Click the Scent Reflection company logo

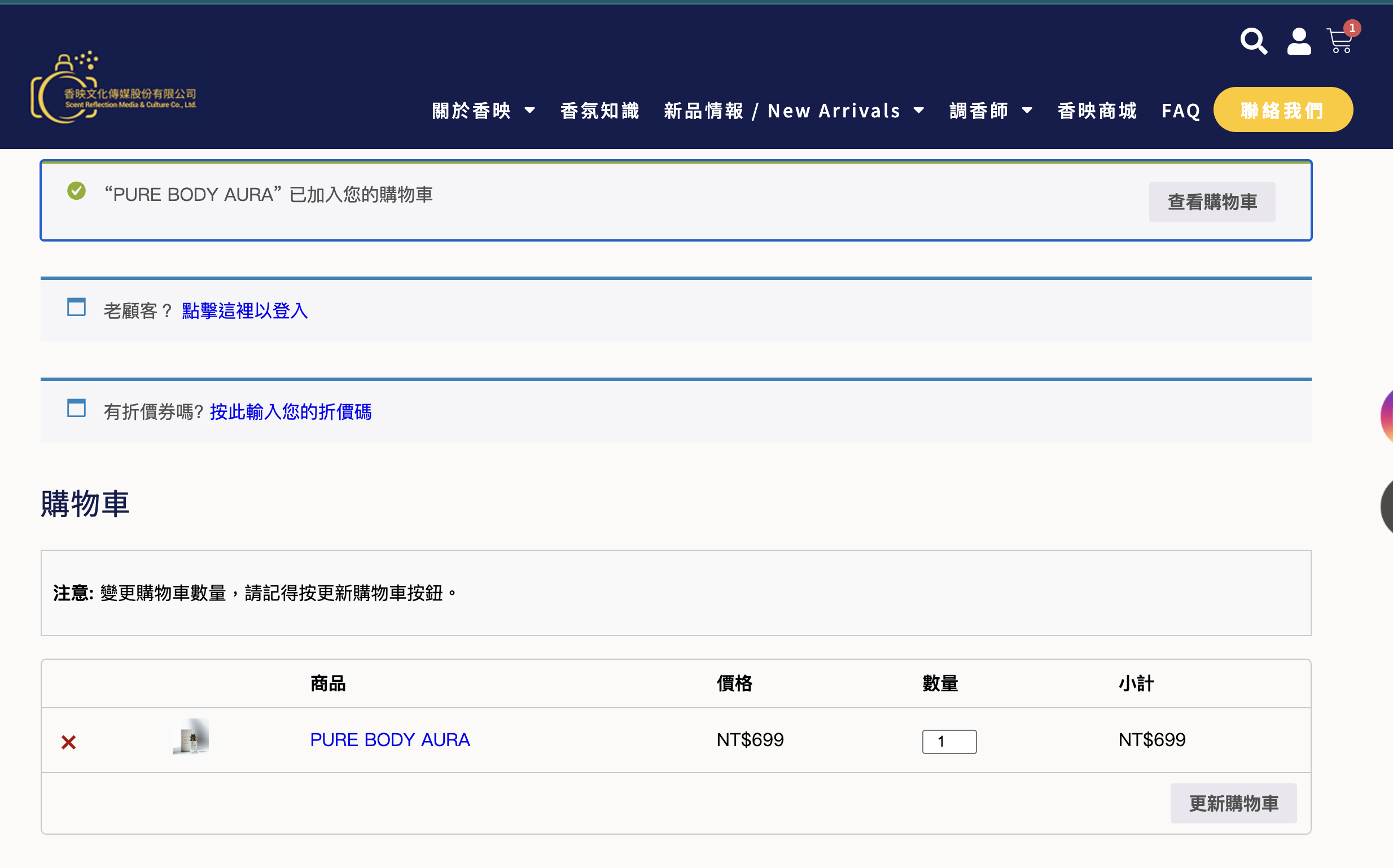(x=113, y=87)
